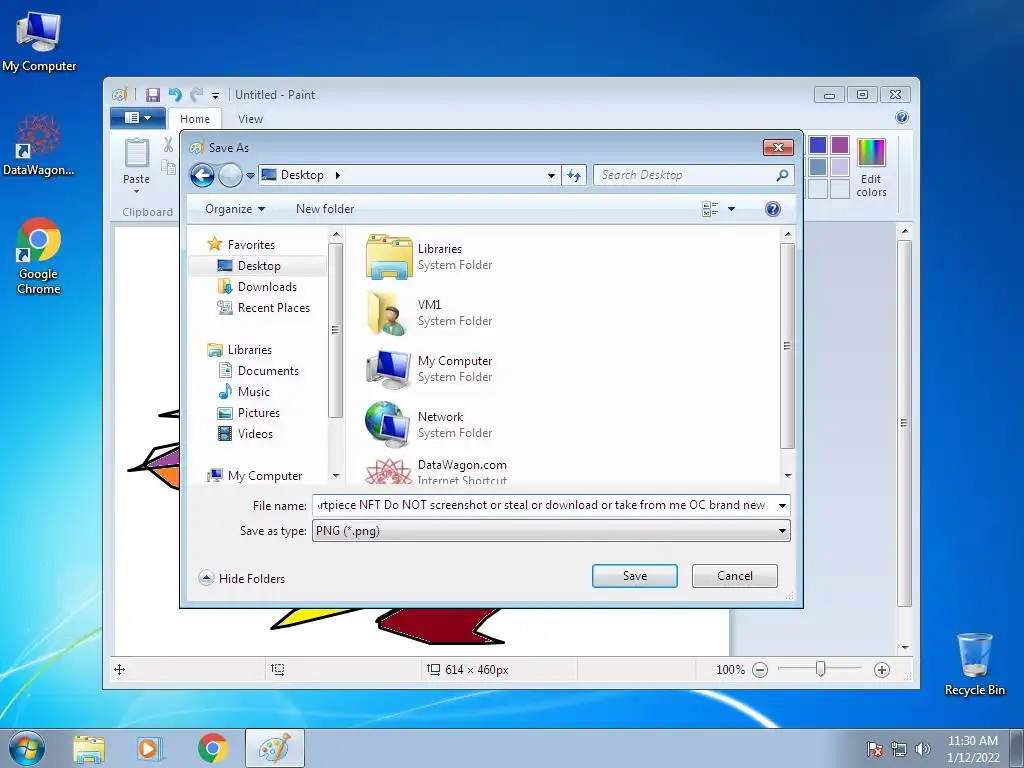Viewport: 1024px width, 768px height.
Task: Click file list vertical scrollbar down arrow
Action: (788, 476)
